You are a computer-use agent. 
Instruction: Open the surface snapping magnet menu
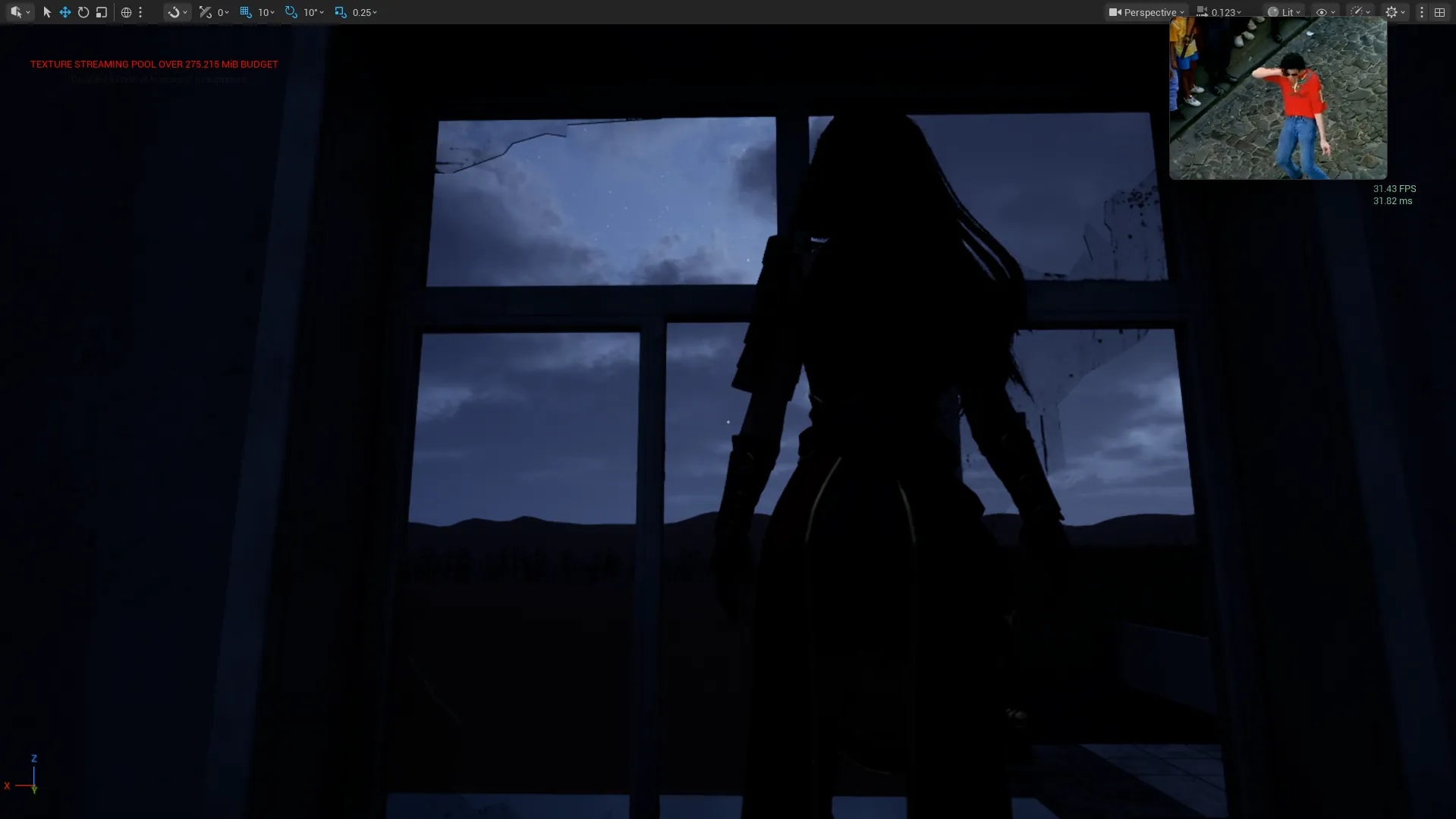(178, 12)
